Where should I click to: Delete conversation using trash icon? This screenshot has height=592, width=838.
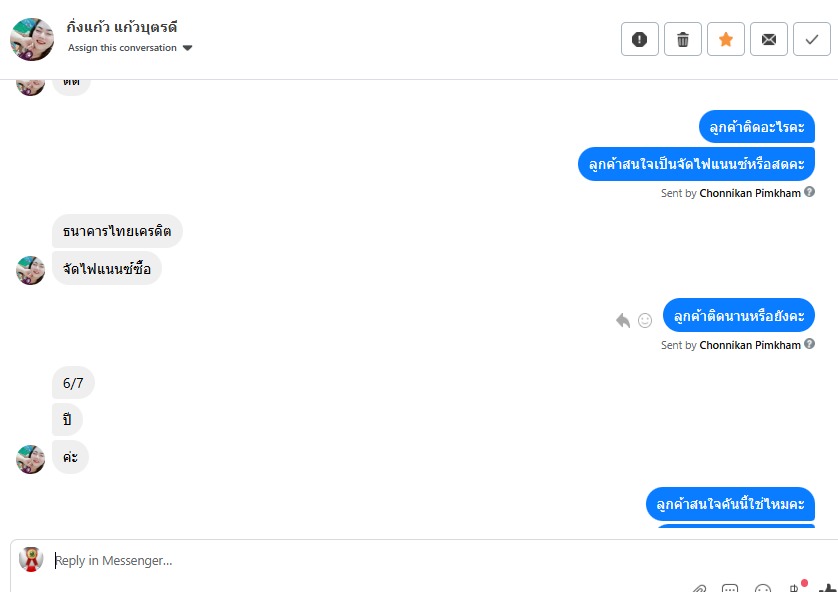(683, 39)
